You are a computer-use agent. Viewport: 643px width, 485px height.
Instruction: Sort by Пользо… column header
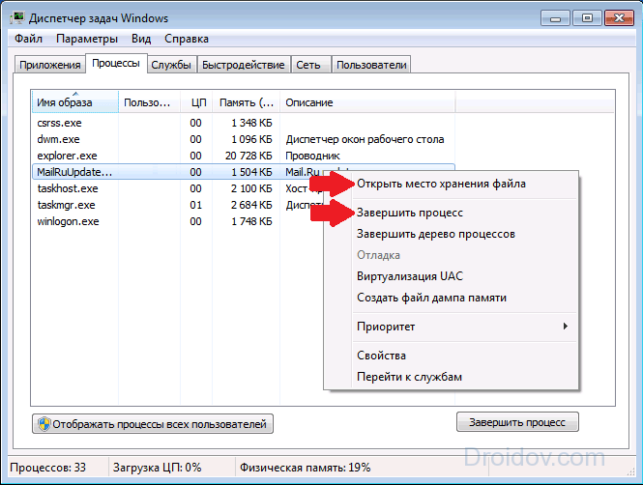click(x=149, y=102)
